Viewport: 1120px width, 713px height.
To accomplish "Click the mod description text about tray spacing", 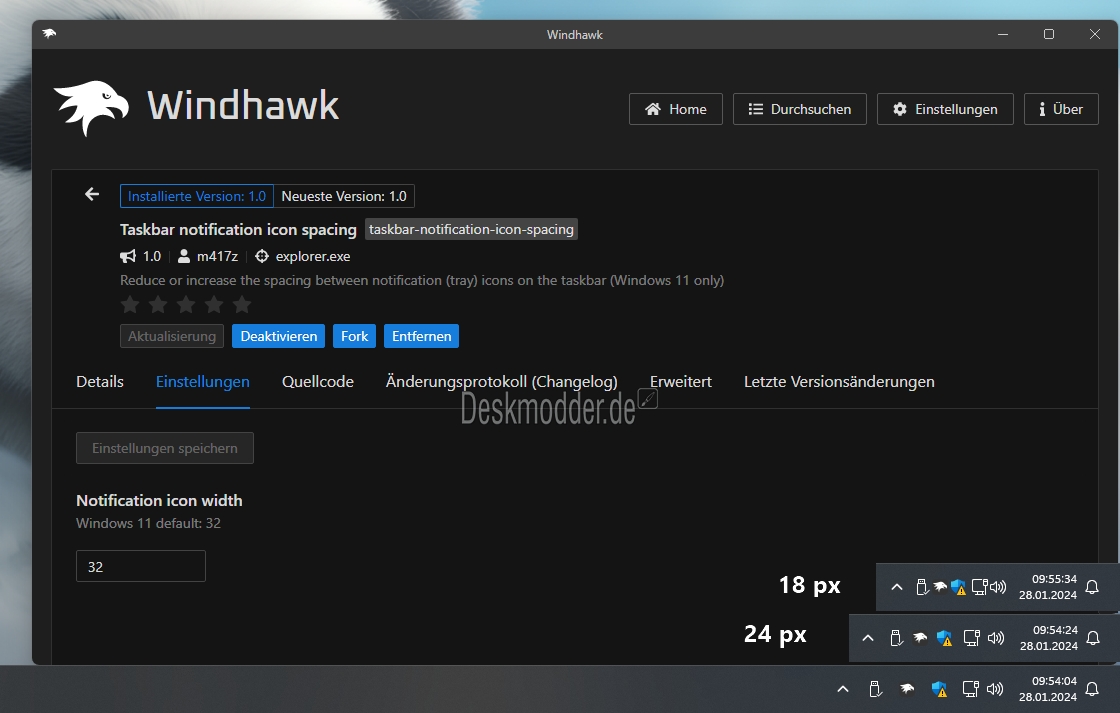I will [422, 280].
